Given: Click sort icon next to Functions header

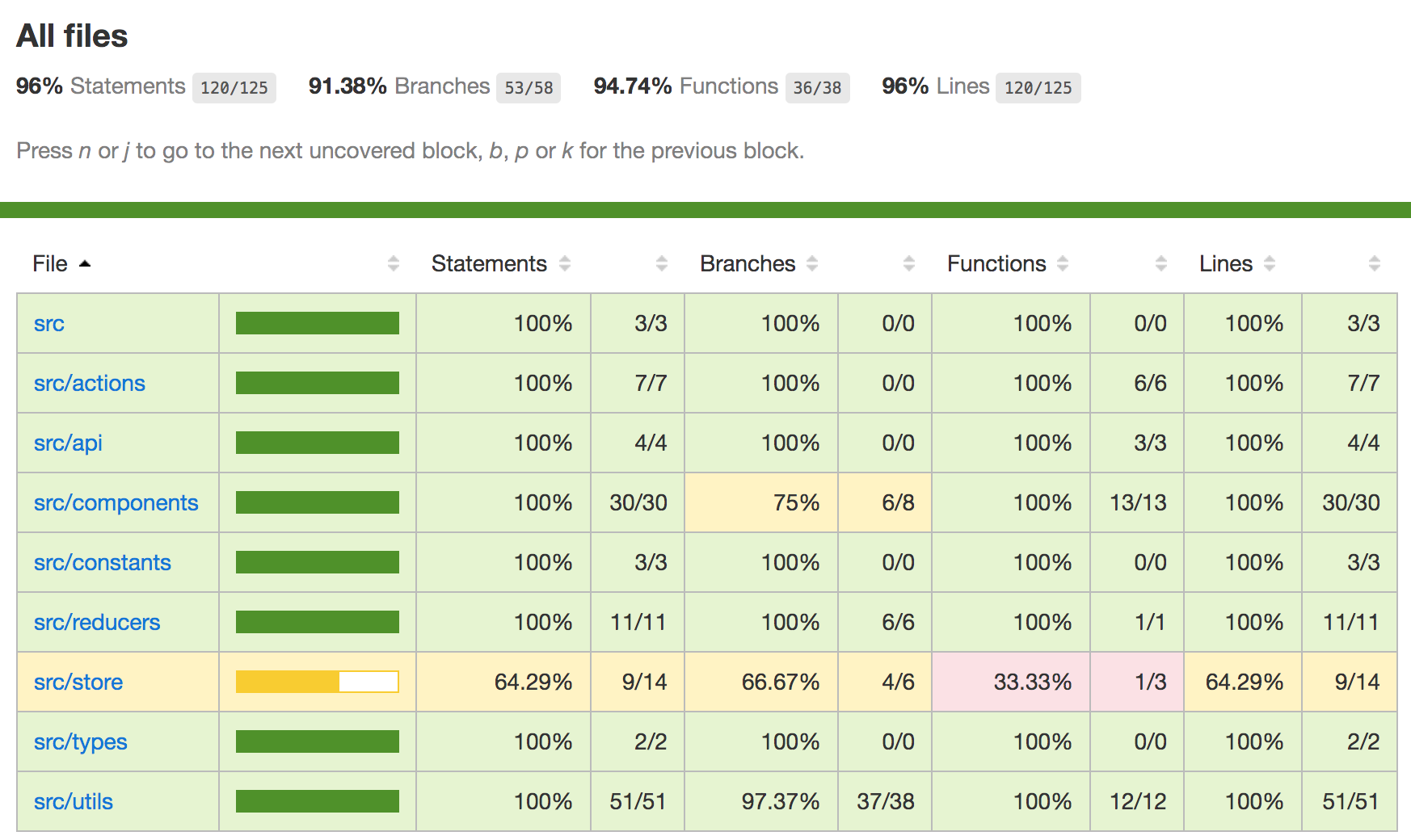Looking at the screenshot, I should point(1063,264).
